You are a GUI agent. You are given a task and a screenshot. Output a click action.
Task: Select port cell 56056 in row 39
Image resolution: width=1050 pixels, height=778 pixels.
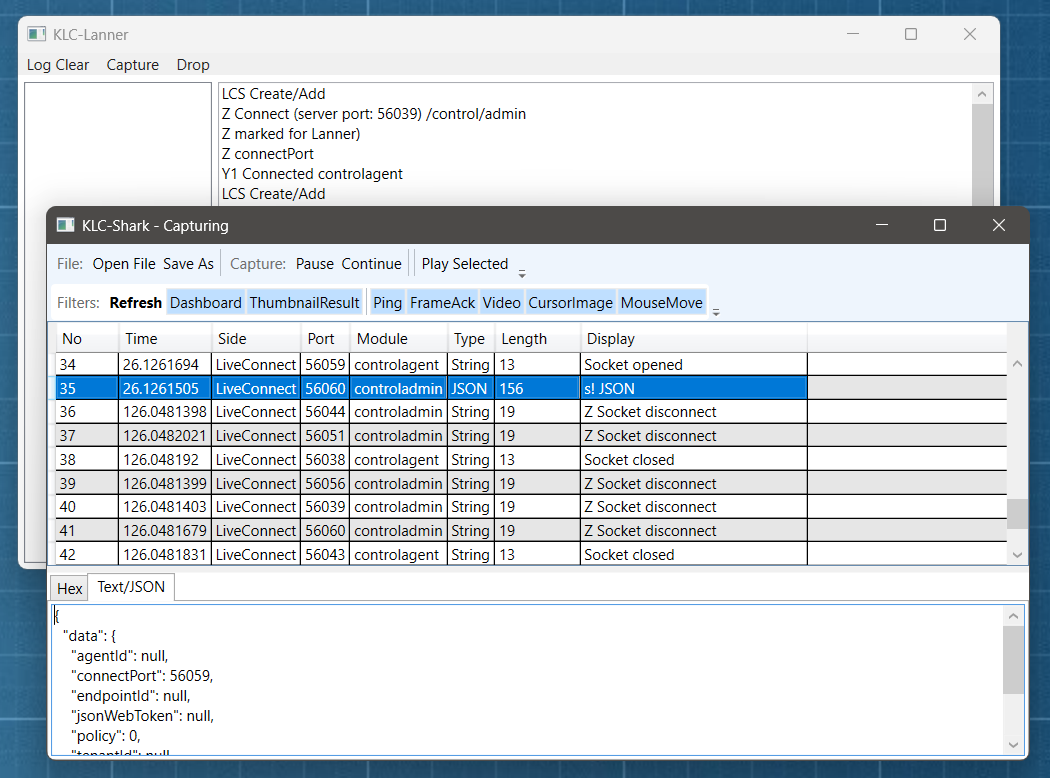pos(325,483)
